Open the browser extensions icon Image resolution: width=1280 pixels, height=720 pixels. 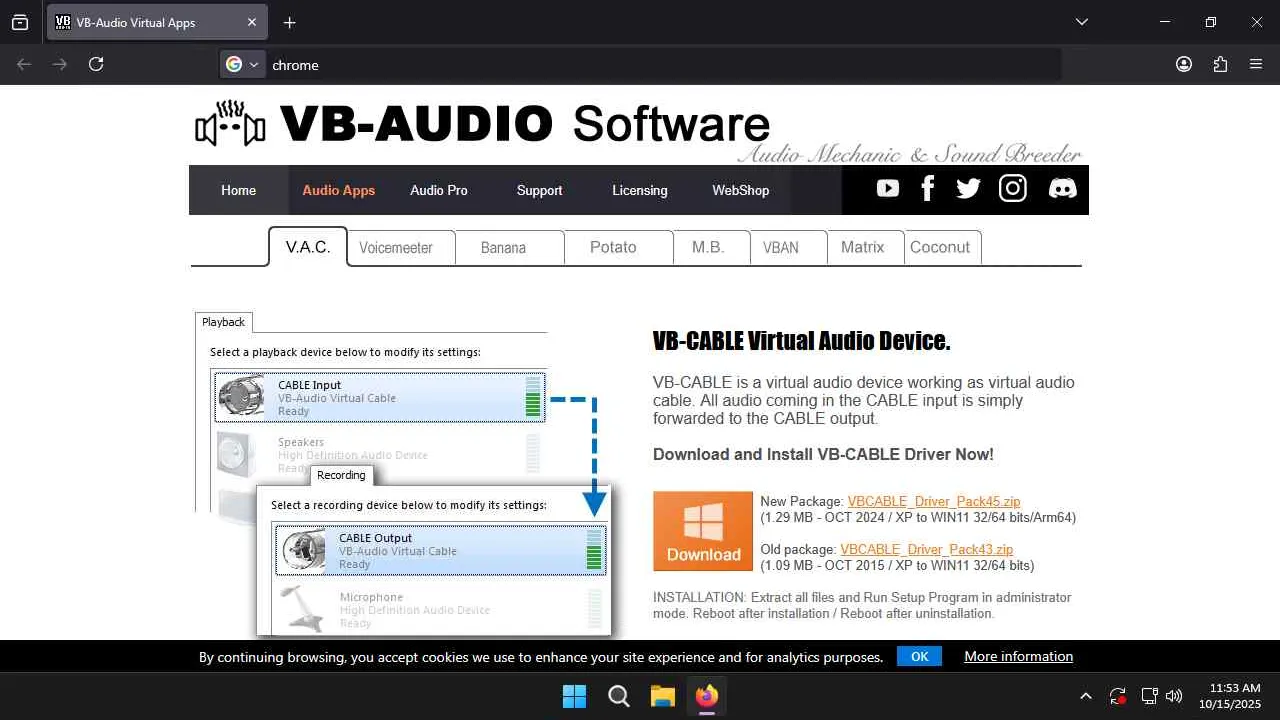pyautogui.click(x=1220, y=64)
